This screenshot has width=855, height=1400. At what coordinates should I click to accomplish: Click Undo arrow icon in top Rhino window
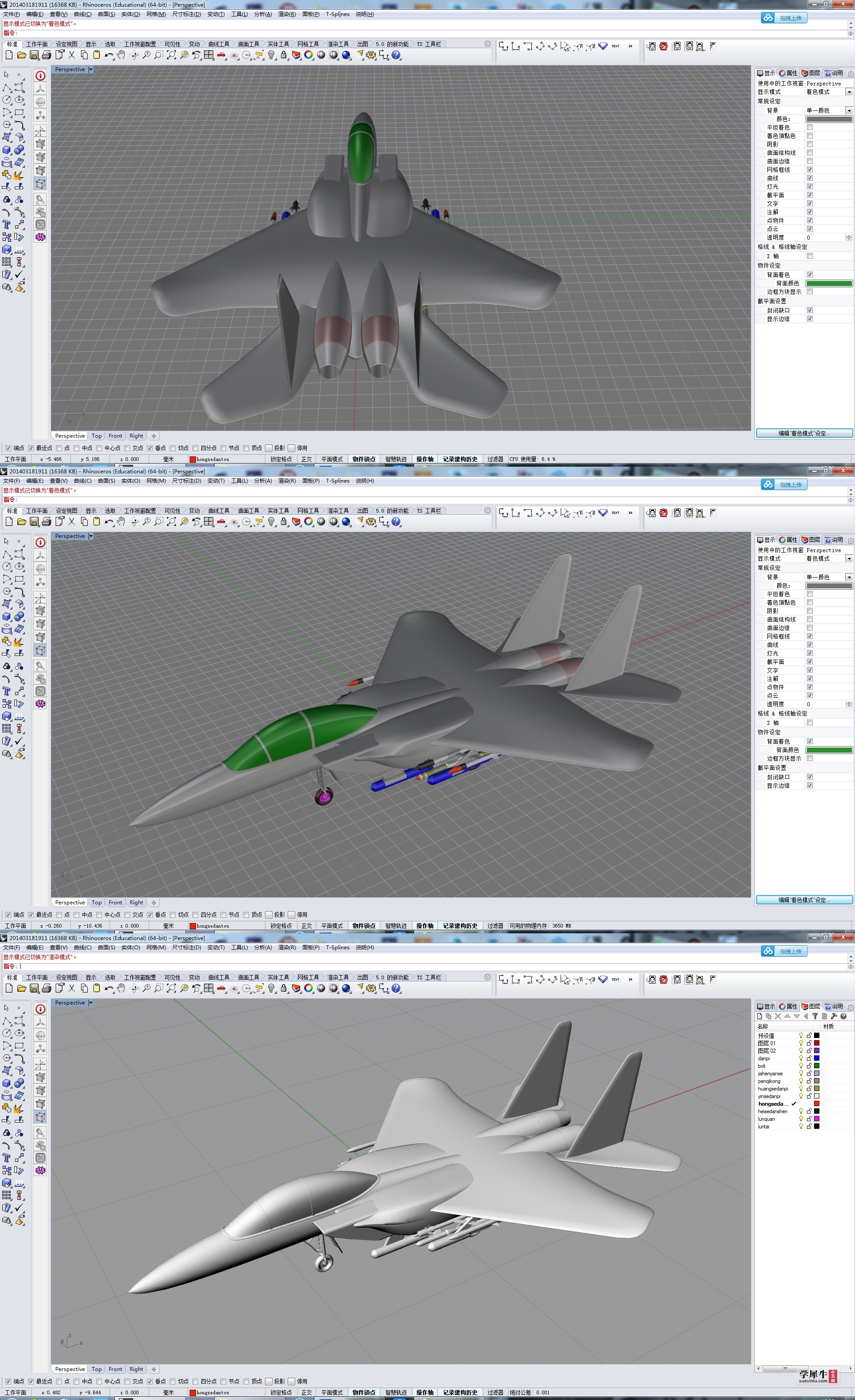coord(109,55)
